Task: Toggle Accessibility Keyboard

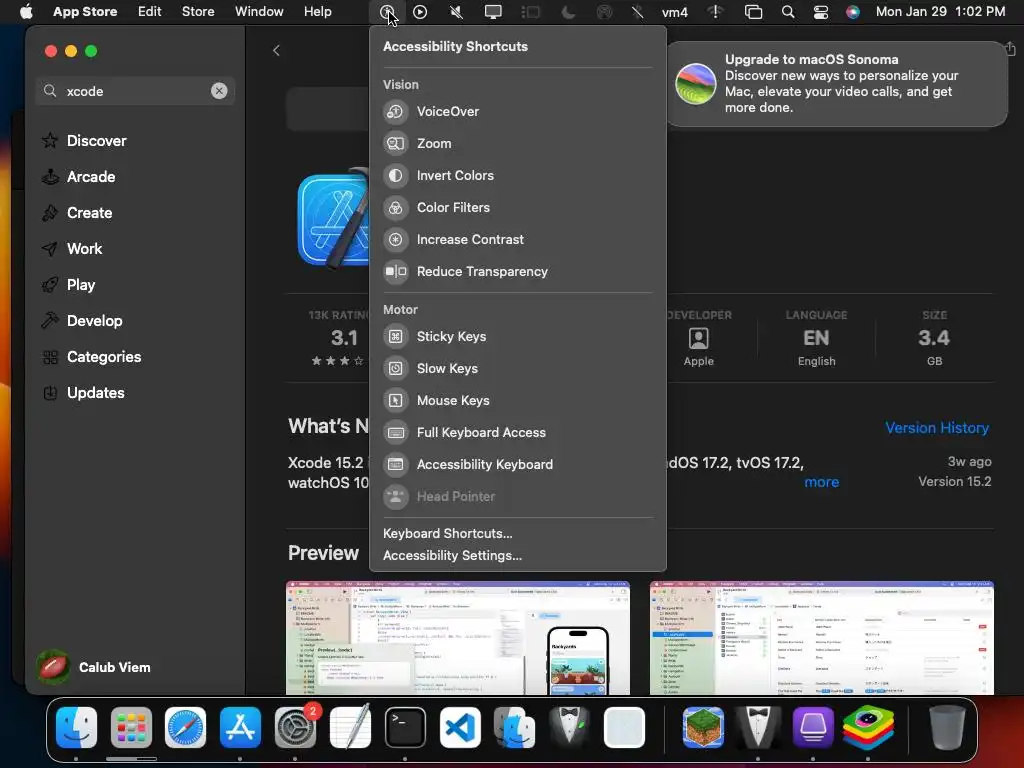Action: pos(517,464)
